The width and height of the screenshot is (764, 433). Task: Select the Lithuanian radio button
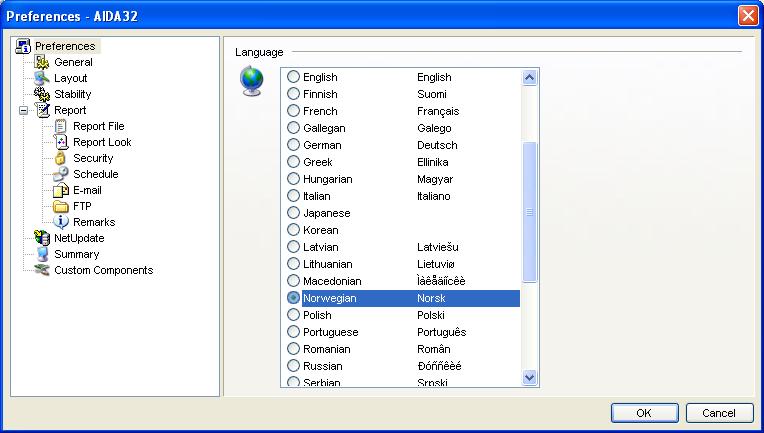293,264
